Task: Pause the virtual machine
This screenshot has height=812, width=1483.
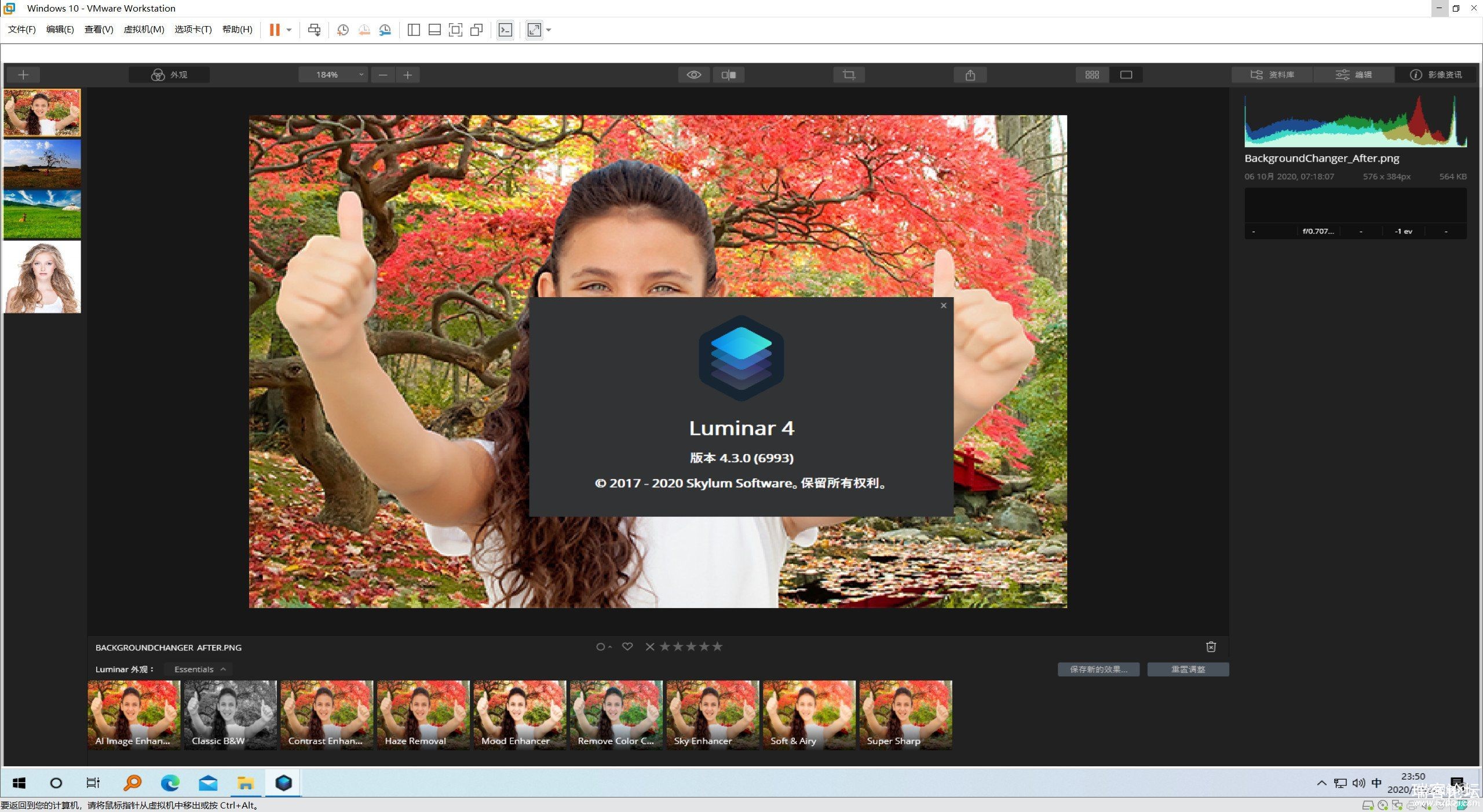Action: (x=275, y=30)
